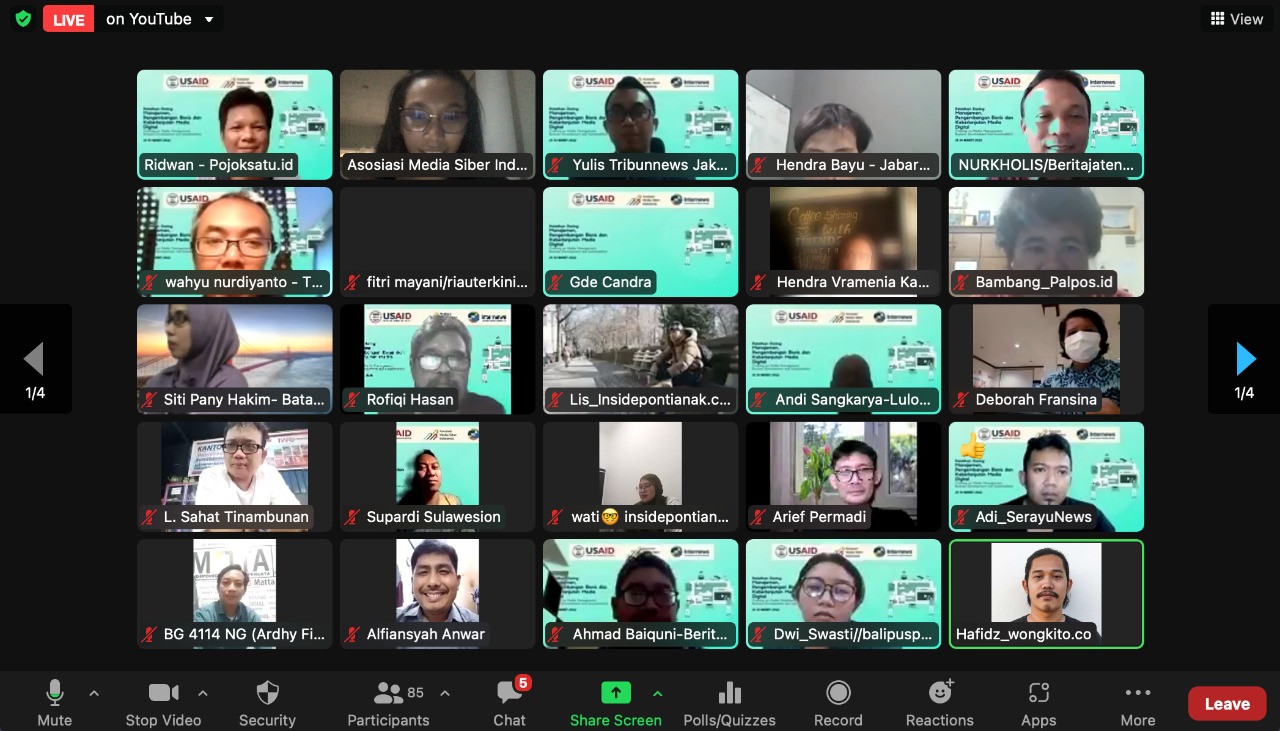Click the green Share Screen button
1280x731 pixels.
615,693
